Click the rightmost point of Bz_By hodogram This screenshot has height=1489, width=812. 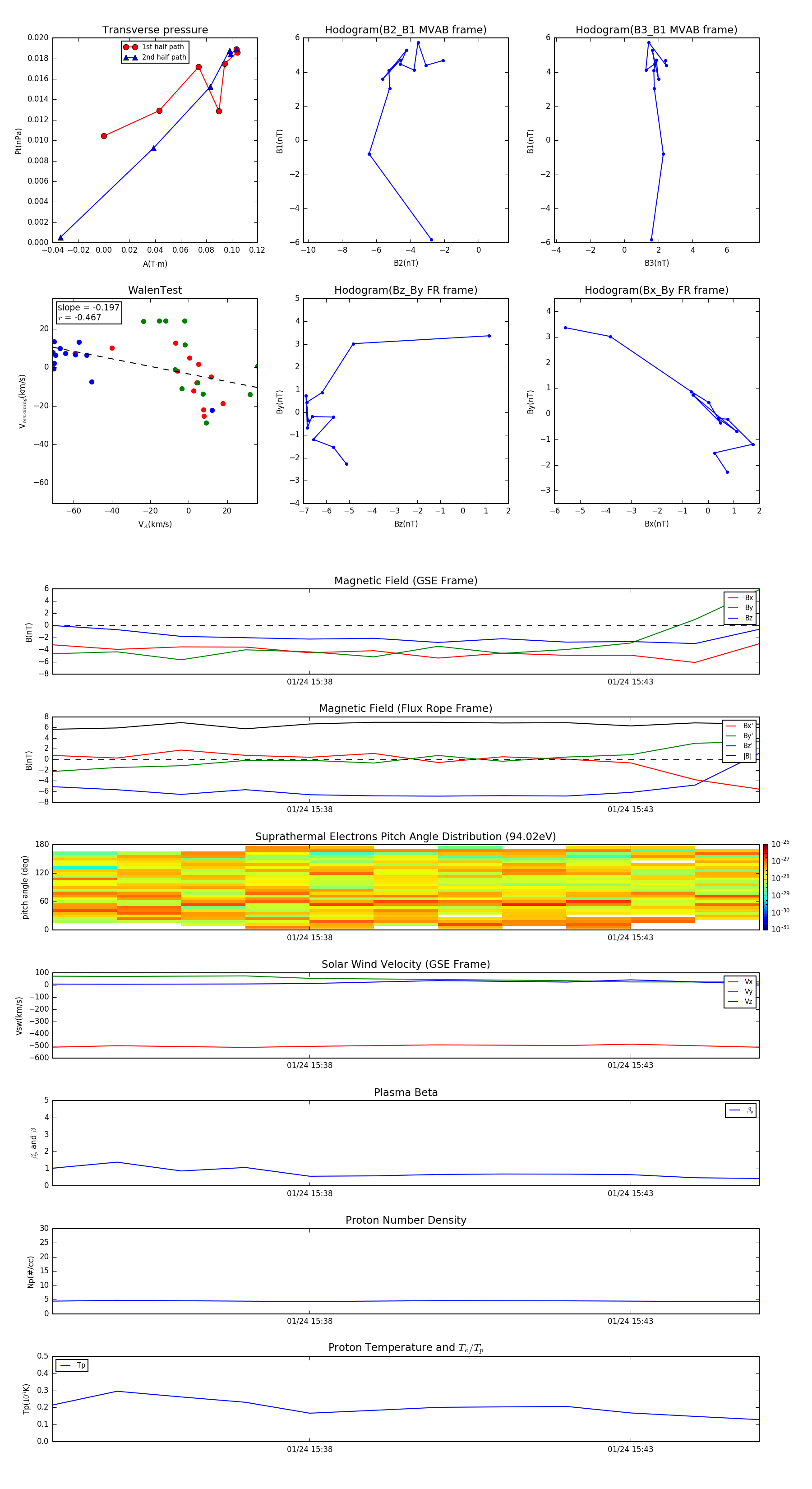coord(489,336)
